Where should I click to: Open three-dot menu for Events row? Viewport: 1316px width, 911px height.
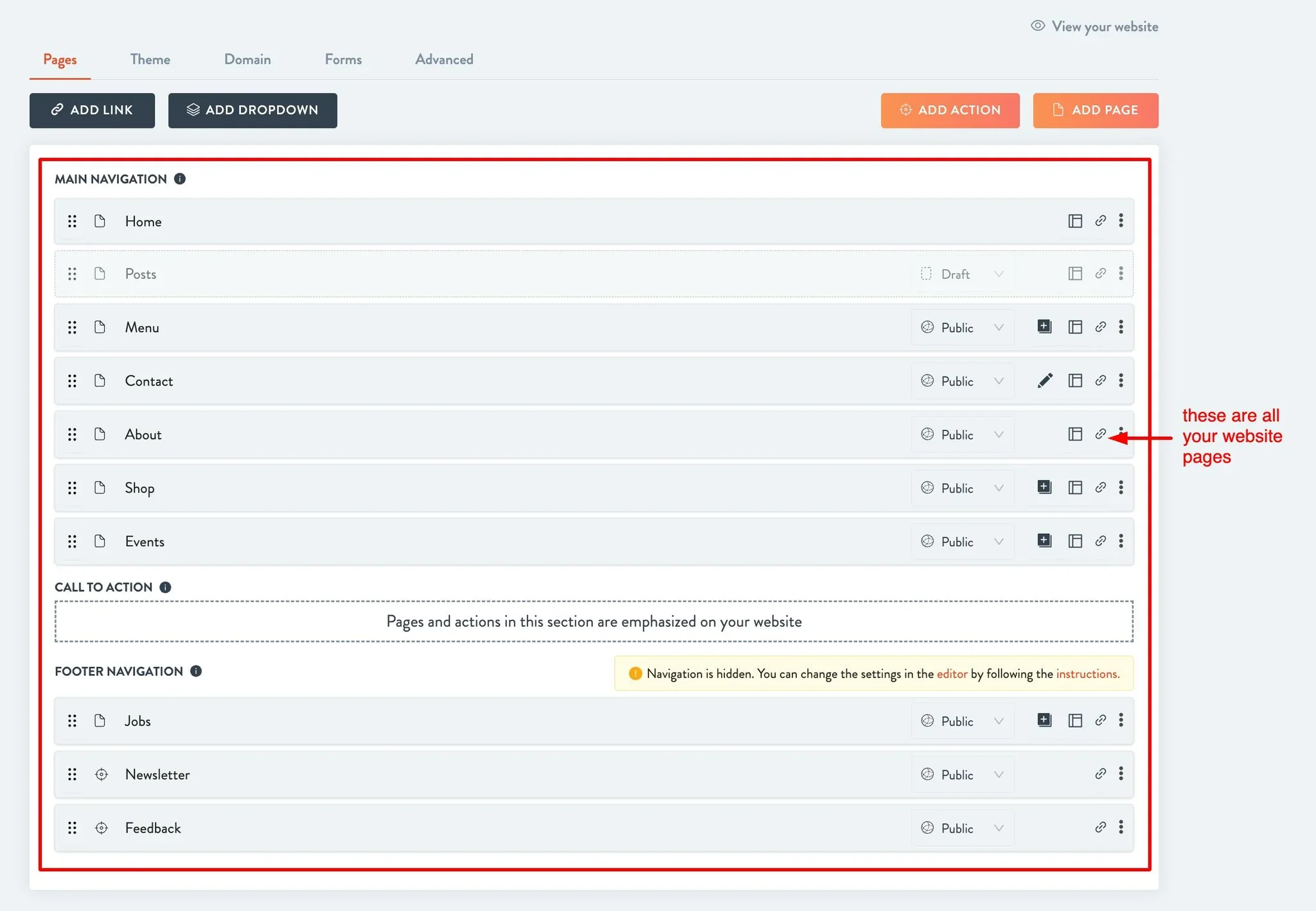click(1121, 541)
